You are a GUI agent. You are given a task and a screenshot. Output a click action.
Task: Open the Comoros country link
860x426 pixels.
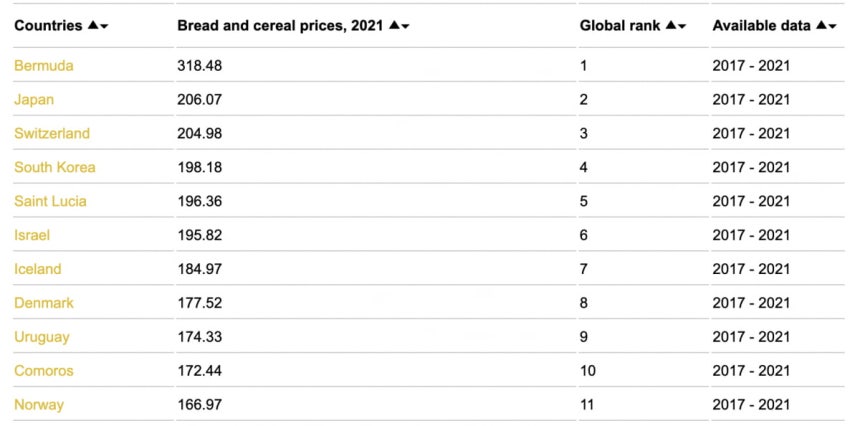44,371
